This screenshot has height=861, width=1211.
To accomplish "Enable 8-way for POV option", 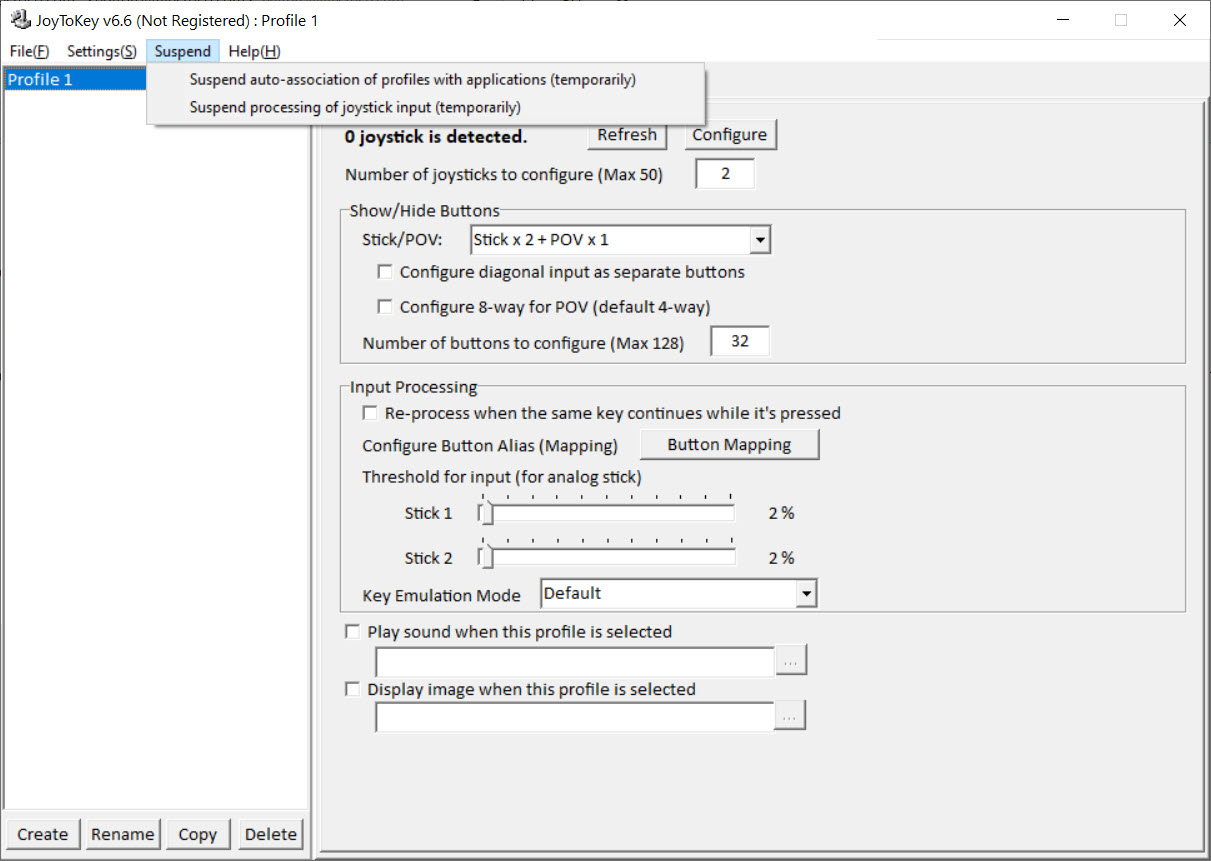I will coord(385,306).
